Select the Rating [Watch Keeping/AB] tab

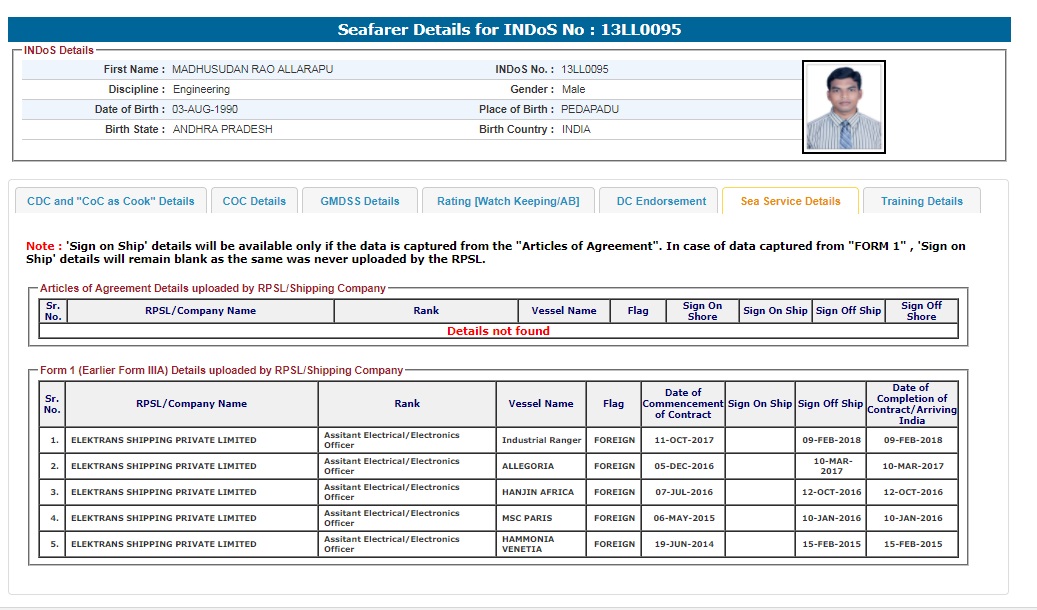(508, 201)
